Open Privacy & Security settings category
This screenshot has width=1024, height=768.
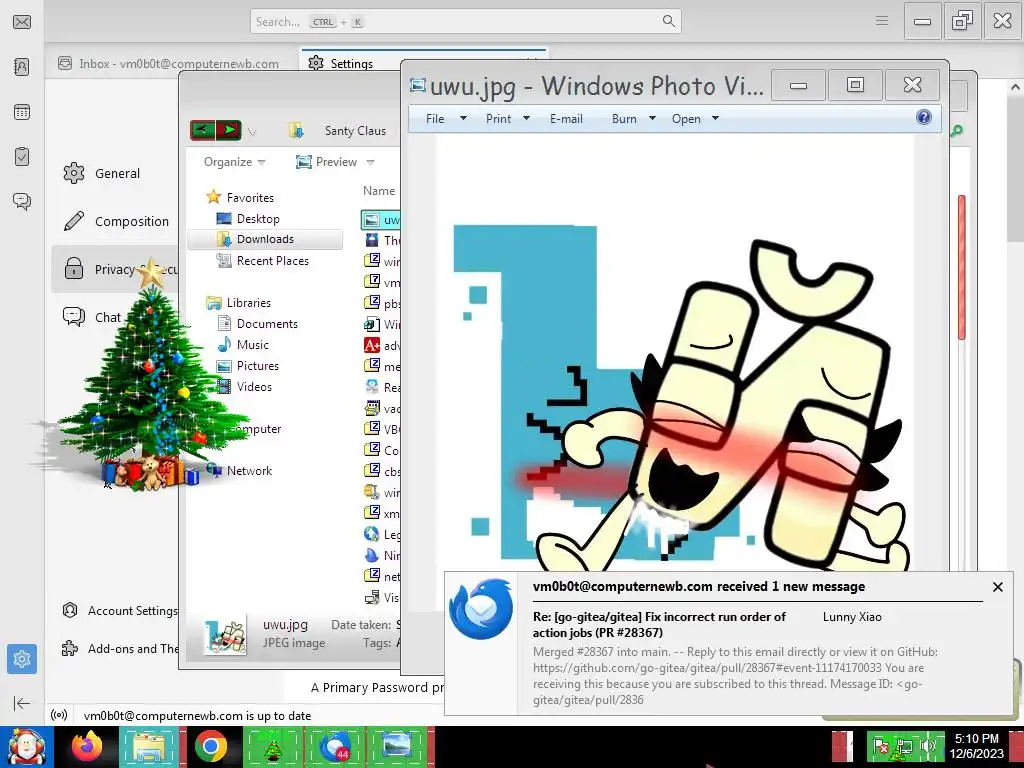pos(115,269)
